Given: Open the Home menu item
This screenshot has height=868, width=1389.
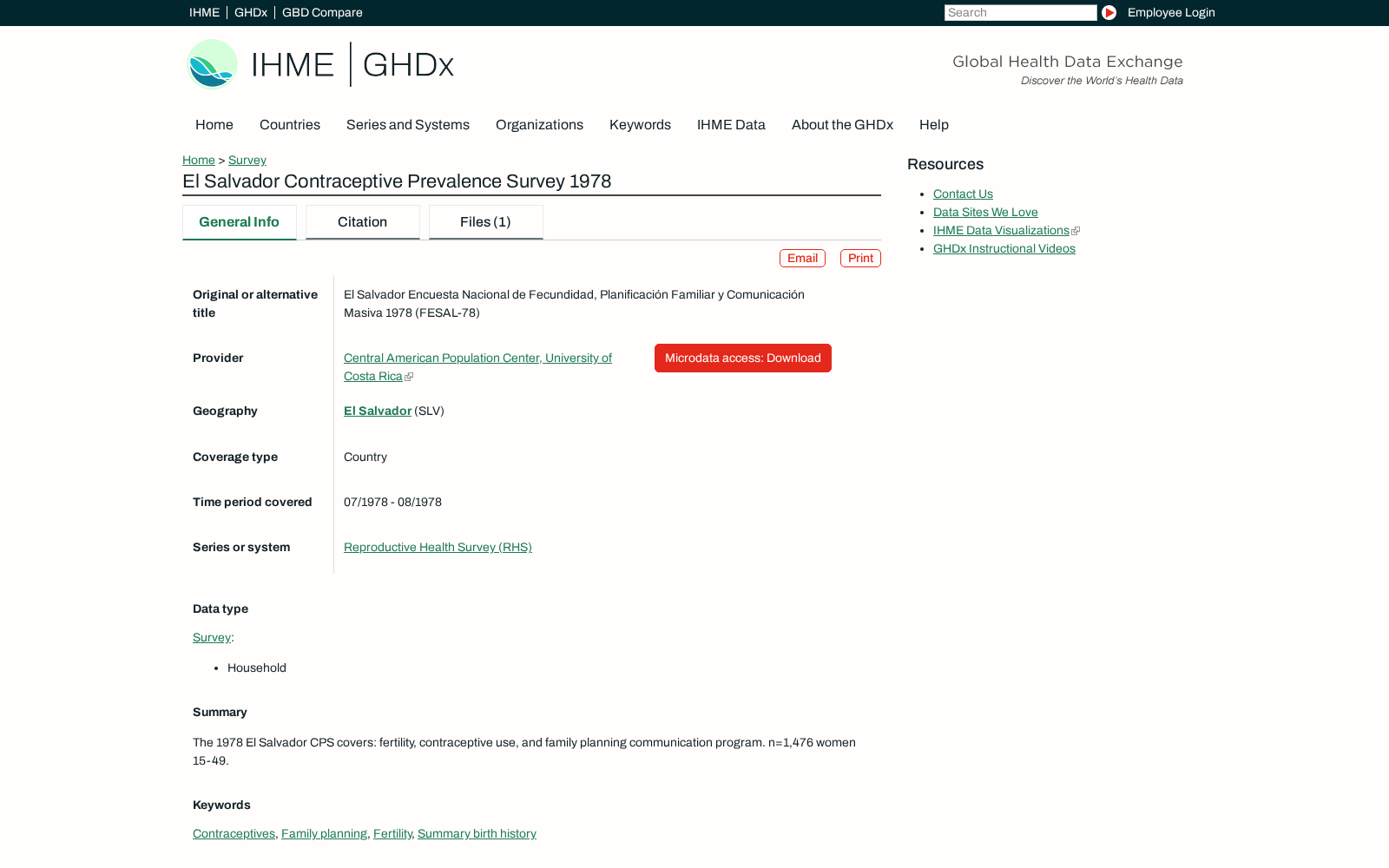Looking at the screenshot, I should (214, 125).
